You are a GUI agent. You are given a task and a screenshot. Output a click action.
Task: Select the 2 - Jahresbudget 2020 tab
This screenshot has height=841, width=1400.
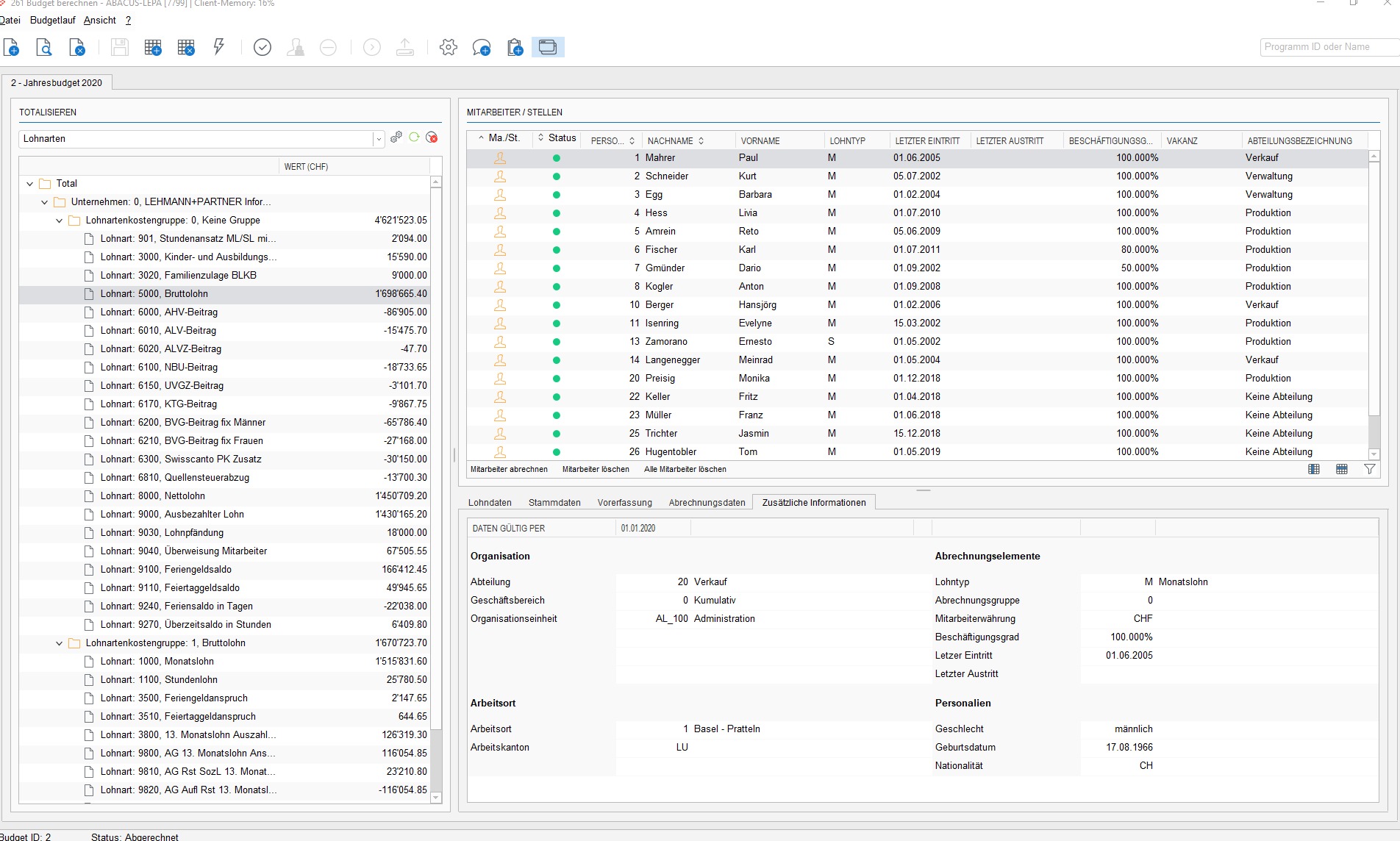pyautogui.click(x=57, y=83)
